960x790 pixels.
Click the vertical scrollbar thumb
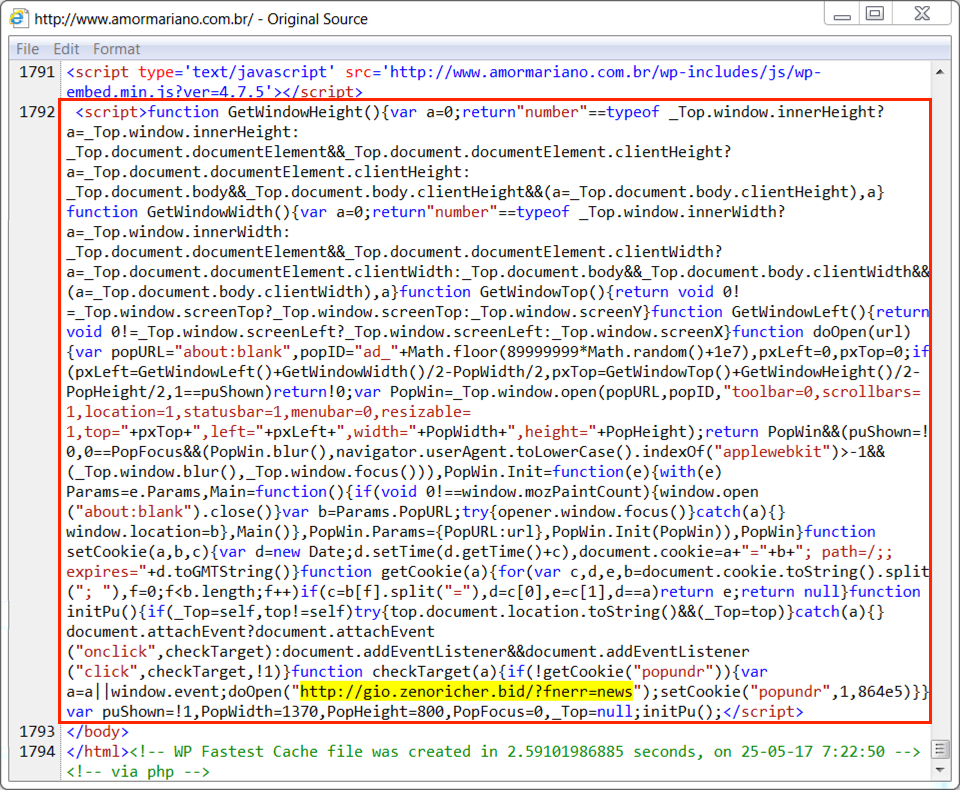940,749
